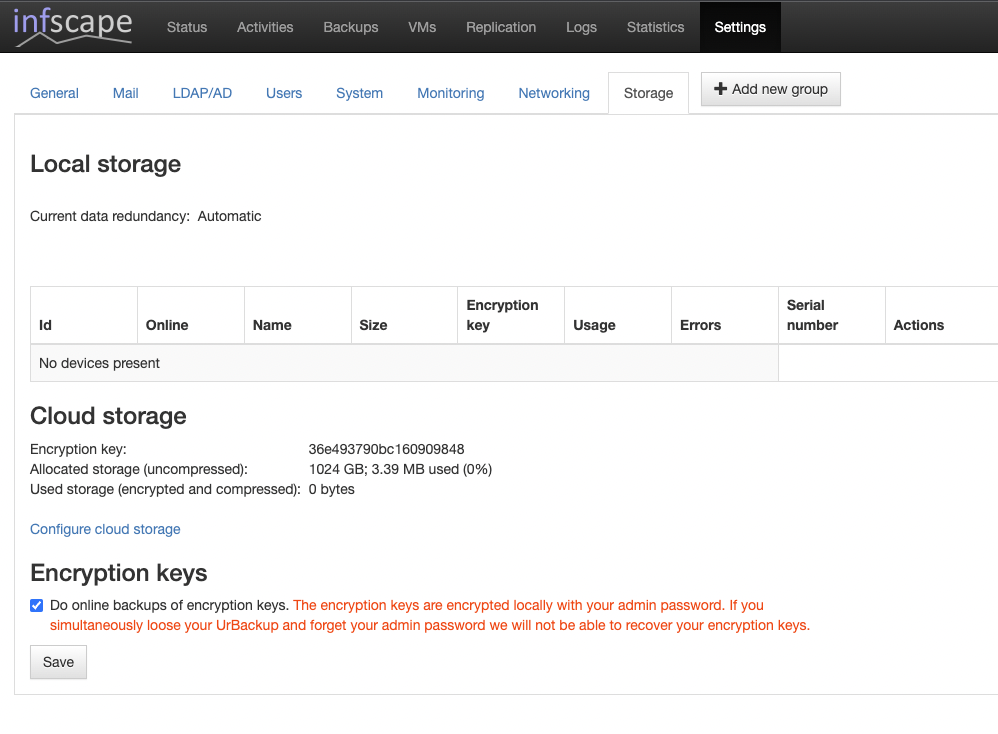This screenshot has width=998, height=734.
Task: Switch to the Networking tab
Action: tap(553, 93)
